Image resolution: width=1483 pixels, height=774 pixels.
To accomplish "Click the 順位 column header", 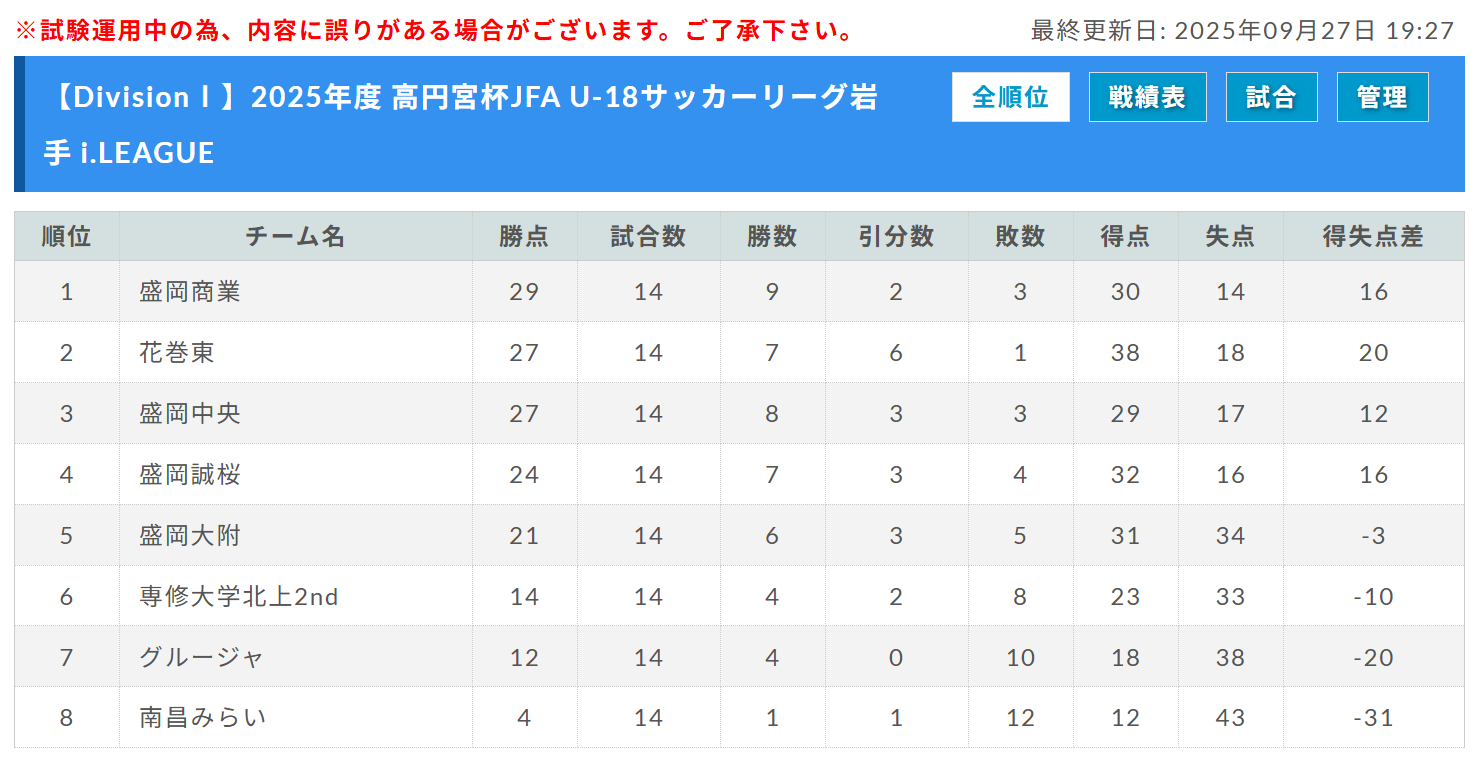I will (67, 237).
